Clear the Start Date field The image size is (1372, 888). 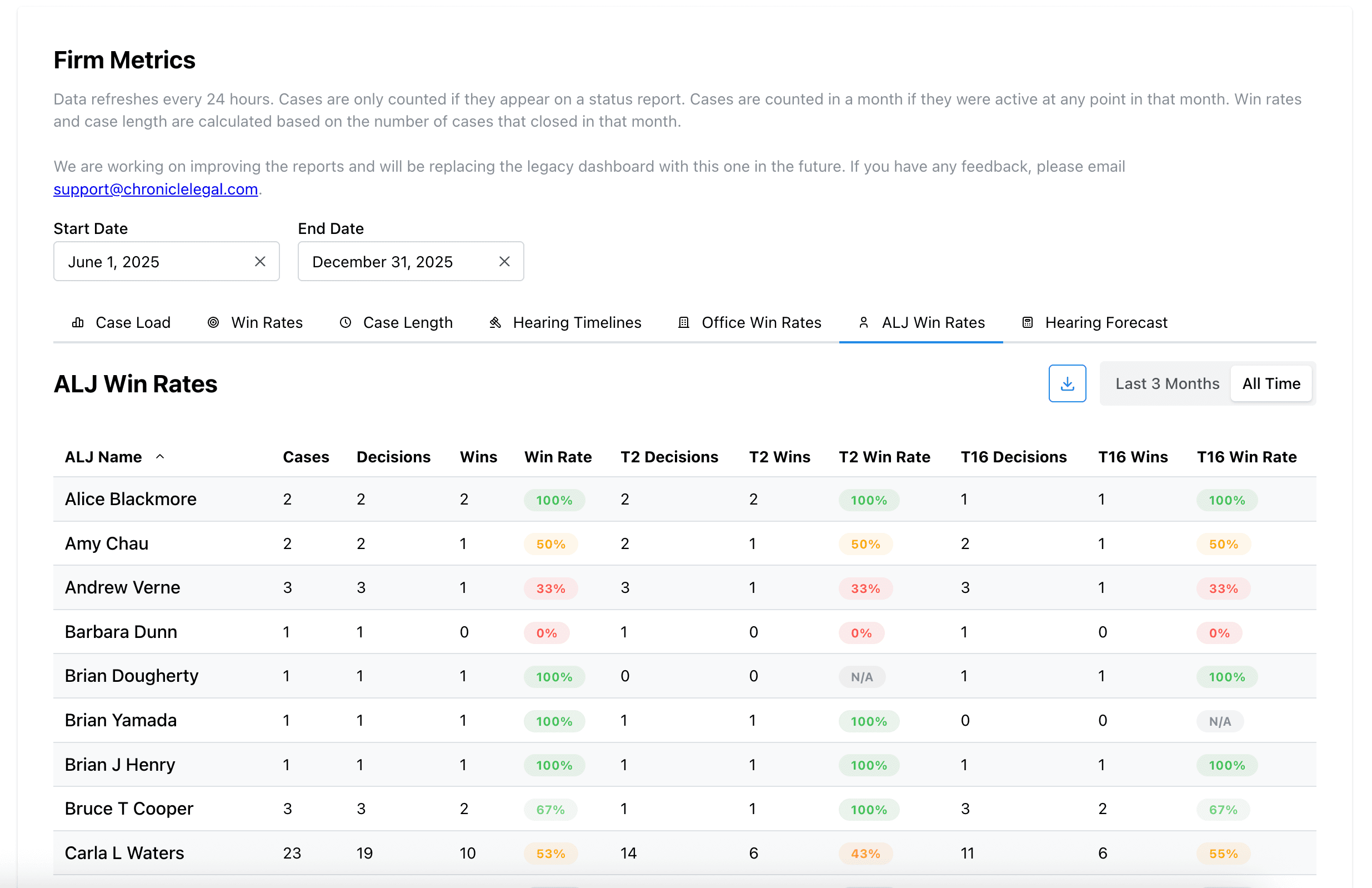261,261
